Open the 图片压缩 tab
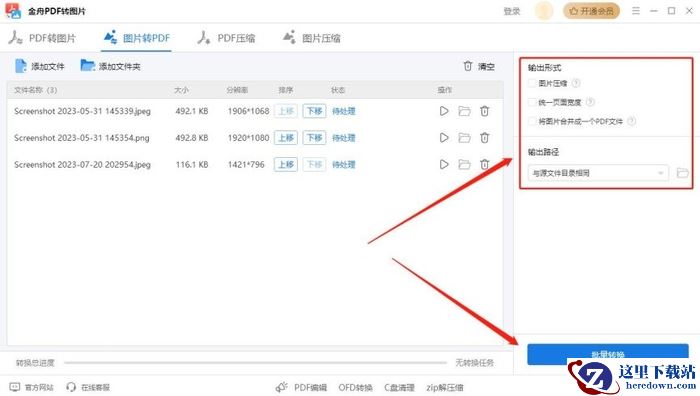 click(x=312, y=38)
